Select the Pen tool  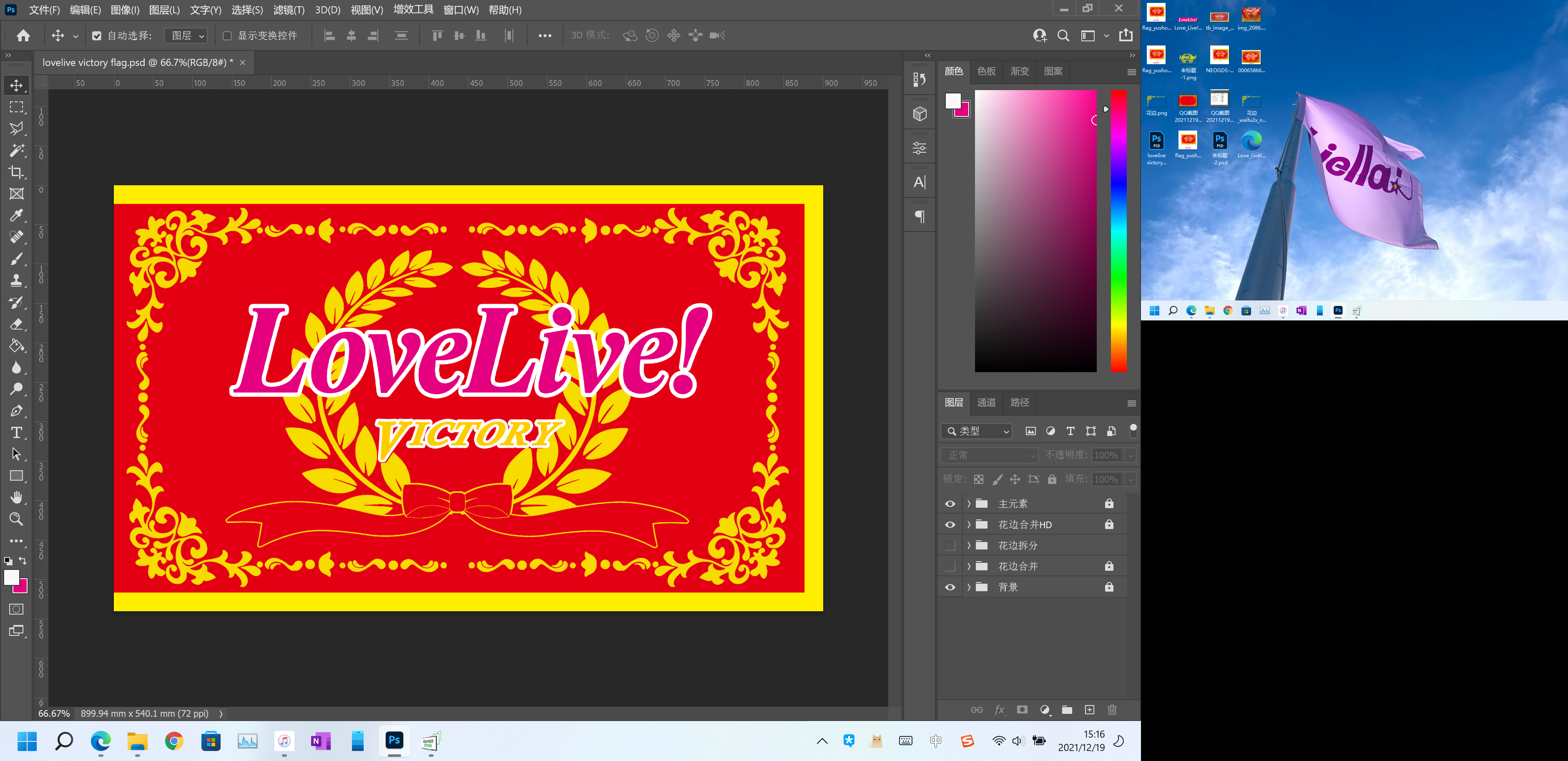click(16, 411)
